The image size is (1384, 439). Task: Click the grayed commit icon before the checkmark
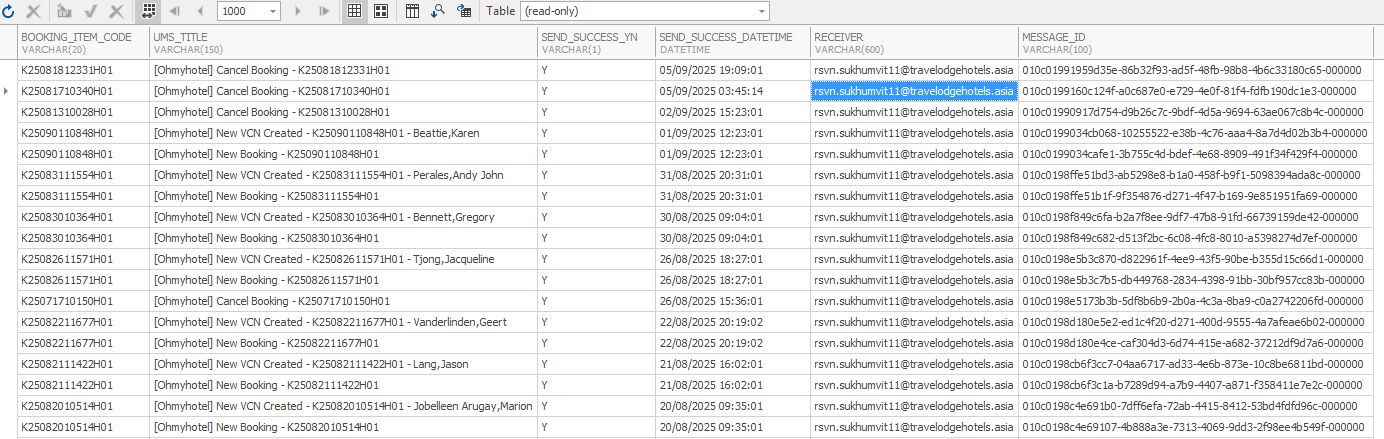[65, 11]
